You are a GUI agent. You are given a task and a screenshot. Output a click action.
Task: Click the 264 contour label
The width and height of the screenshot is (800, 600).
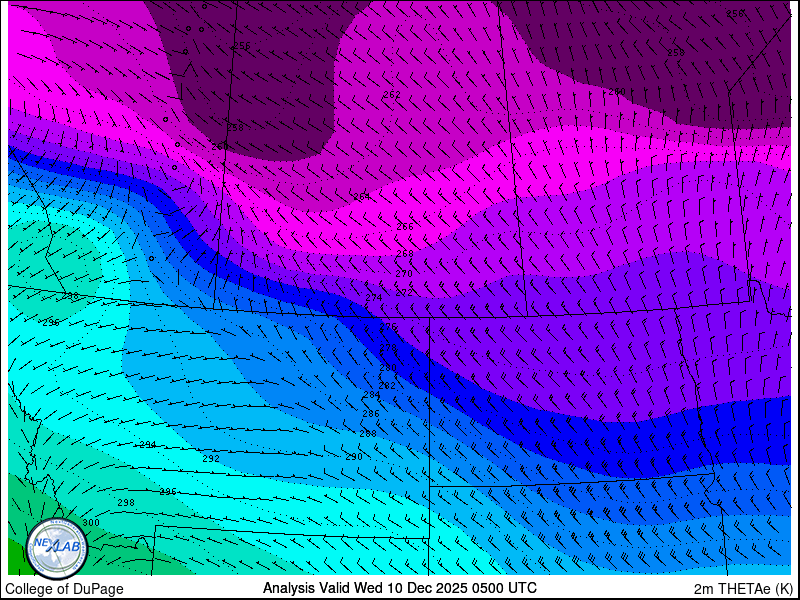(362, 197)
